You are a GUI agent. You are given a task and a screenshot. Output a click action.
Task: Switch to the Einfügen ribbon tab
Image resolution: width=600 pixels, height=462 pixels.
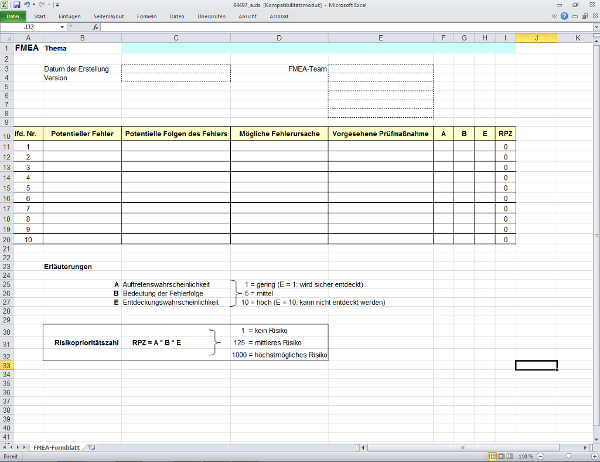click(x=70, y=17)
